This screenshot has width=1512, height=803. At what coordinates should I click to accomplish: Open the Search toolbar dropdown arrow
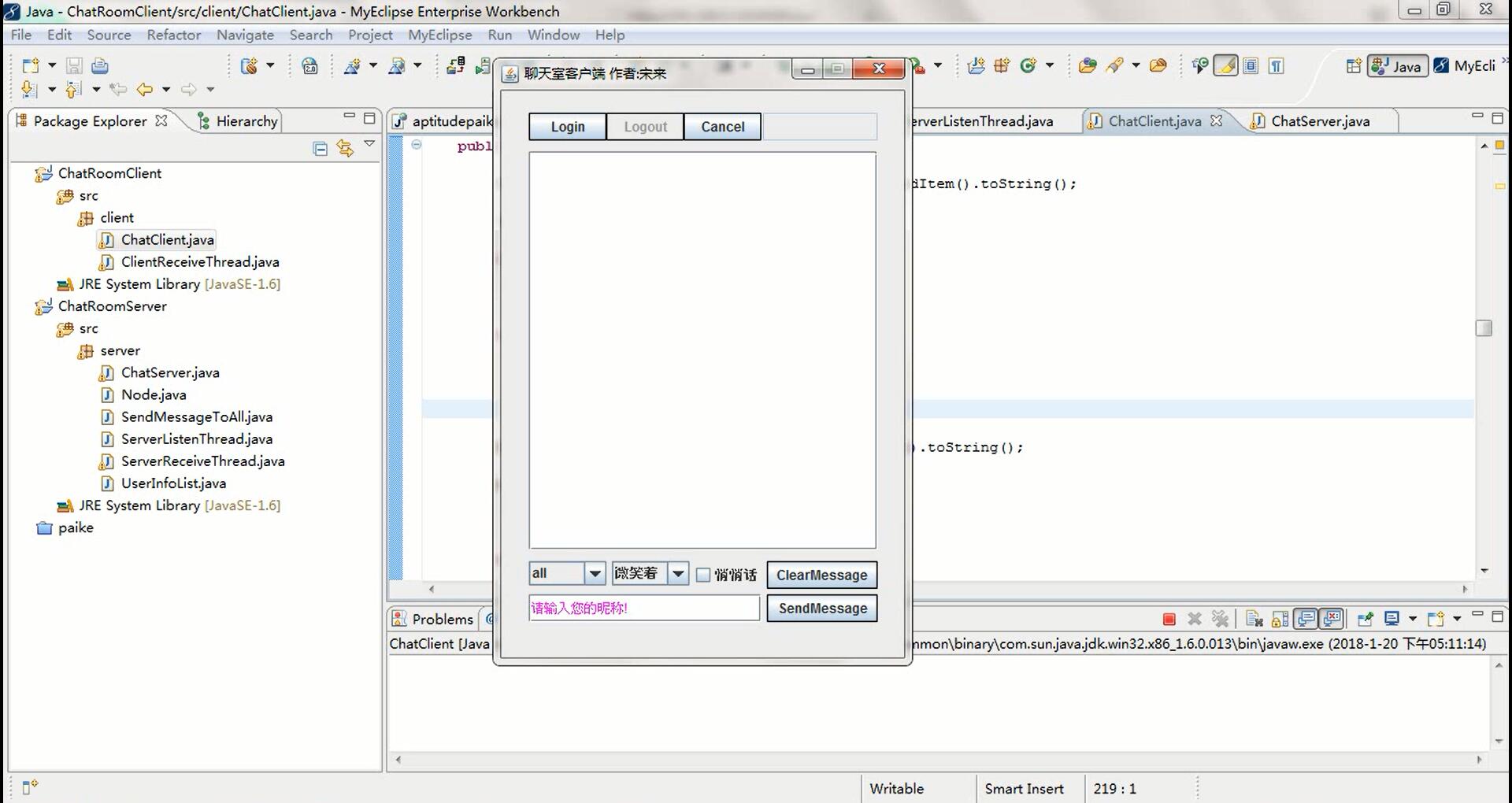1136,65
